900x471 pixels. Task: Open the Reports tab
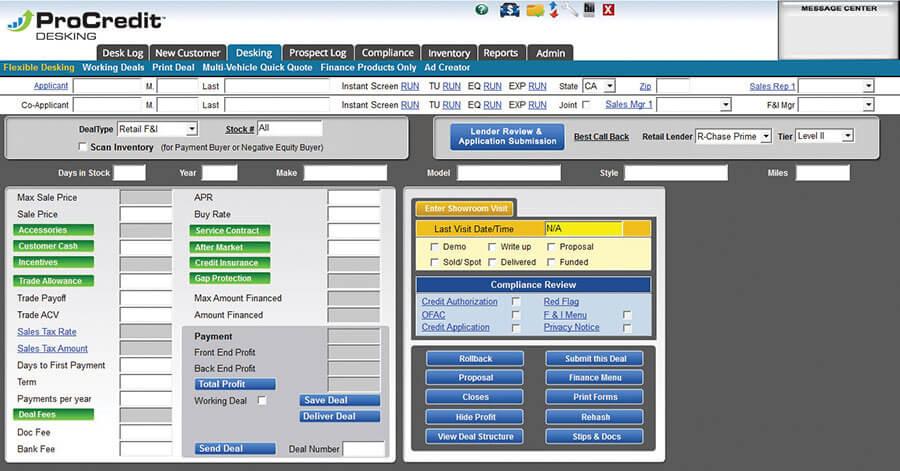click(x=501, y=53)
